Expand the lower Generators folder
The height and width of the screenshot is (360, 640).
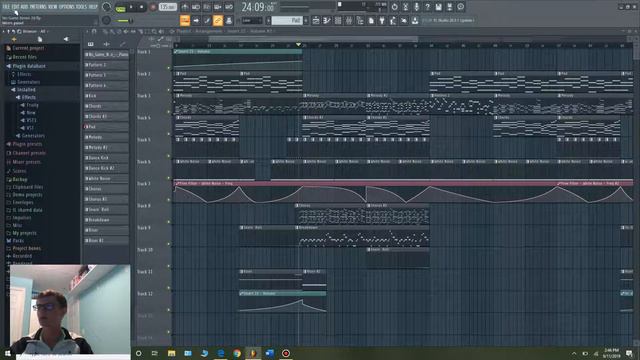(x=33, y=136)
